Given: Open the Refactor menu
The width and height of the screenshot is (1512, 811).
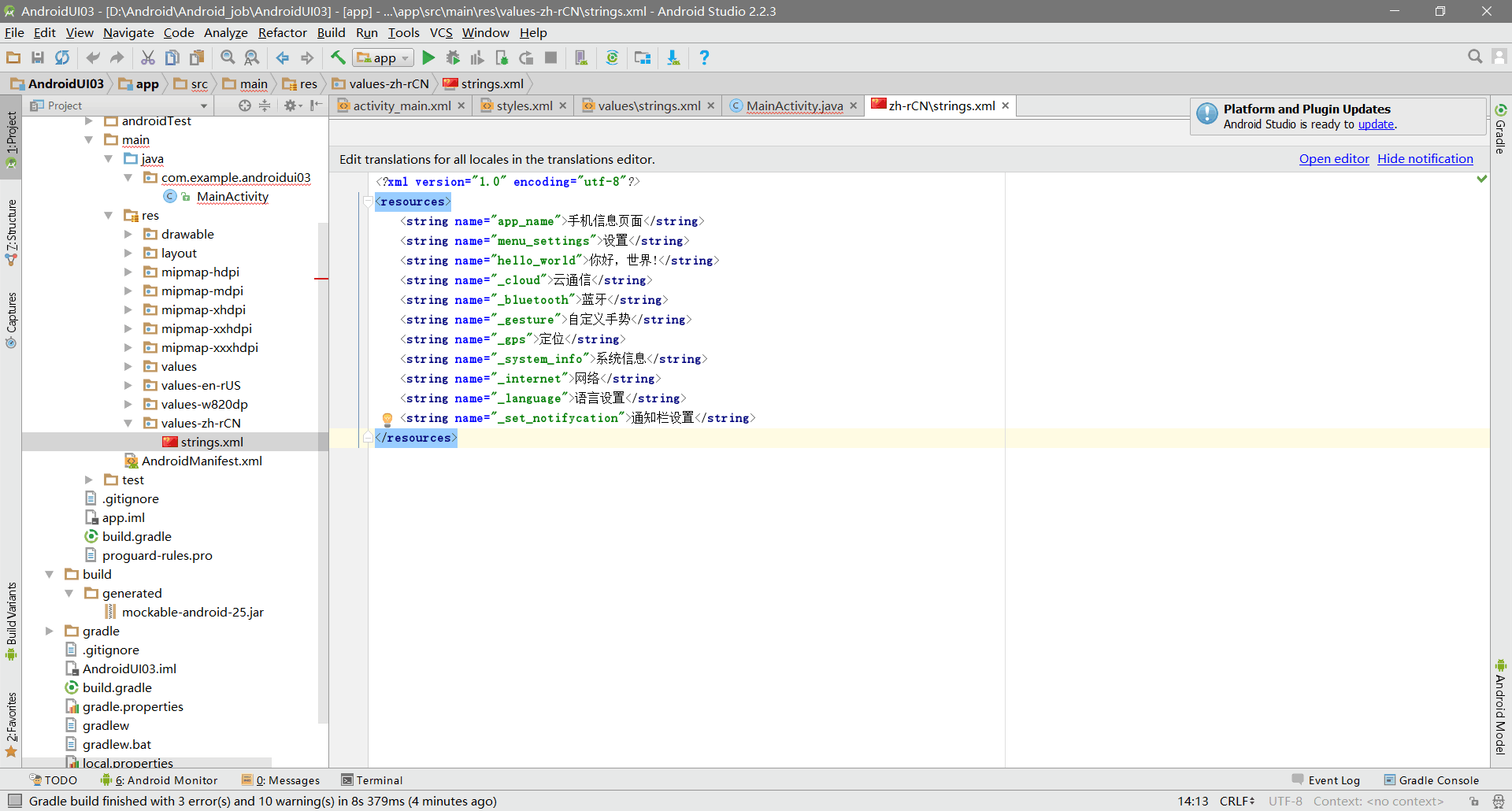Looking at the screenshot, I should [x=282, y=32].
